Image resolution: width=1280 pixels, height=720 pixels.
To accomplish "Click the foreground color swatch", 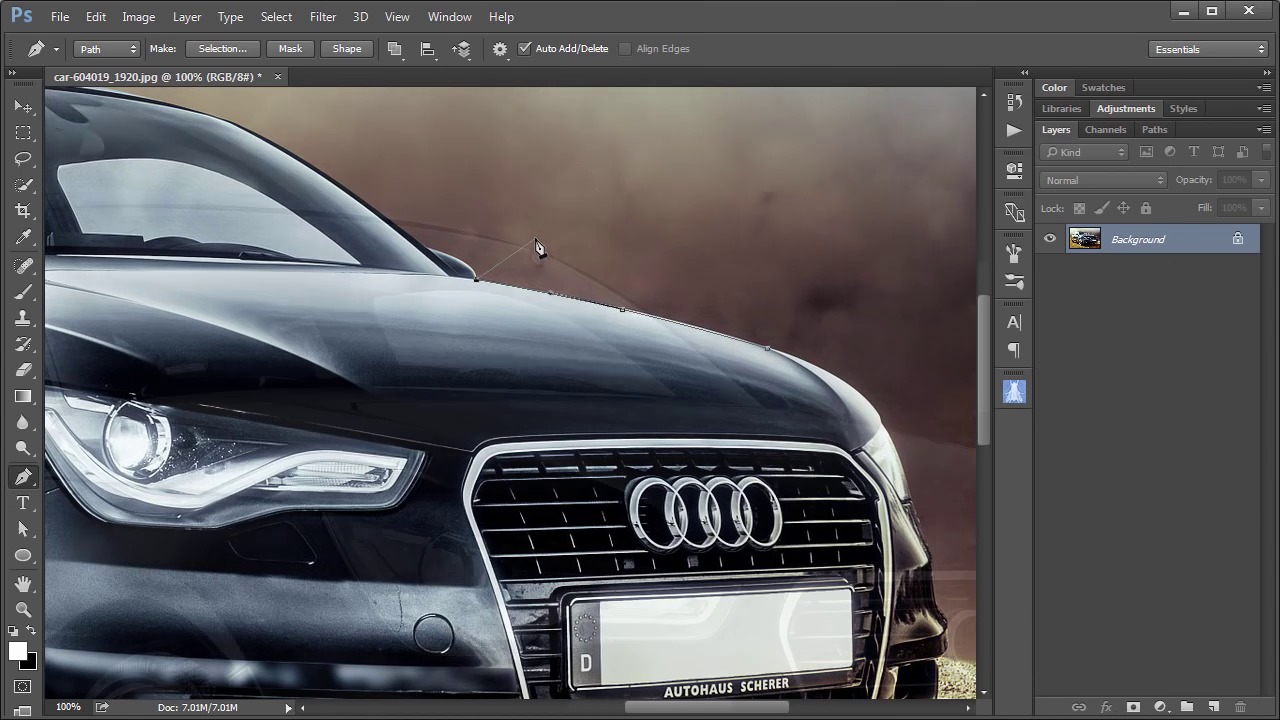I will (x=18, y=651).
